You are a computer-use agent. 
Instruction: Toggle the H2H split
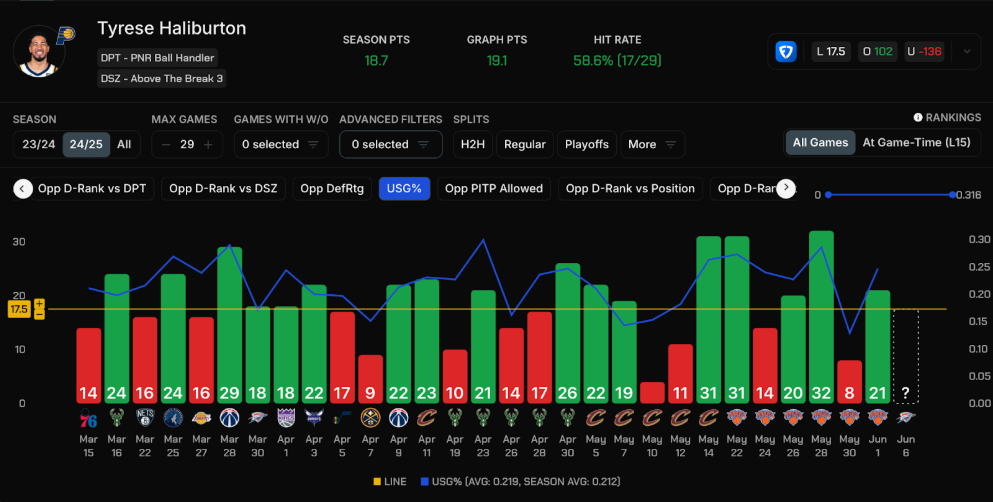tap(472, 144)
